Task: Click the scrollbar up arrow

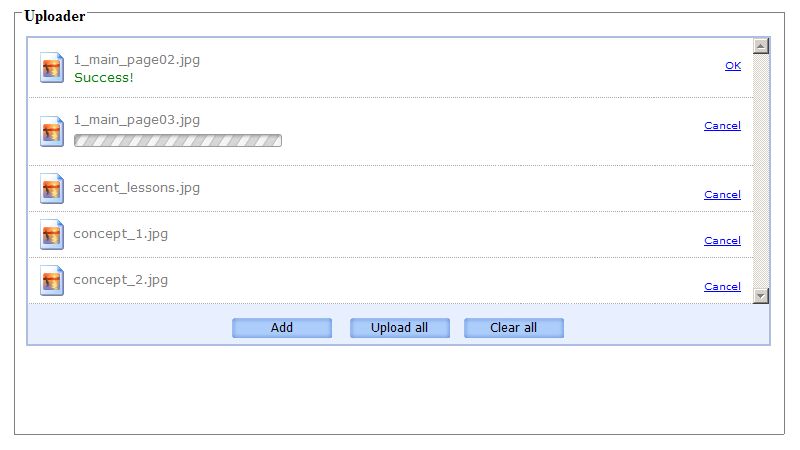Action: point(761,46)
